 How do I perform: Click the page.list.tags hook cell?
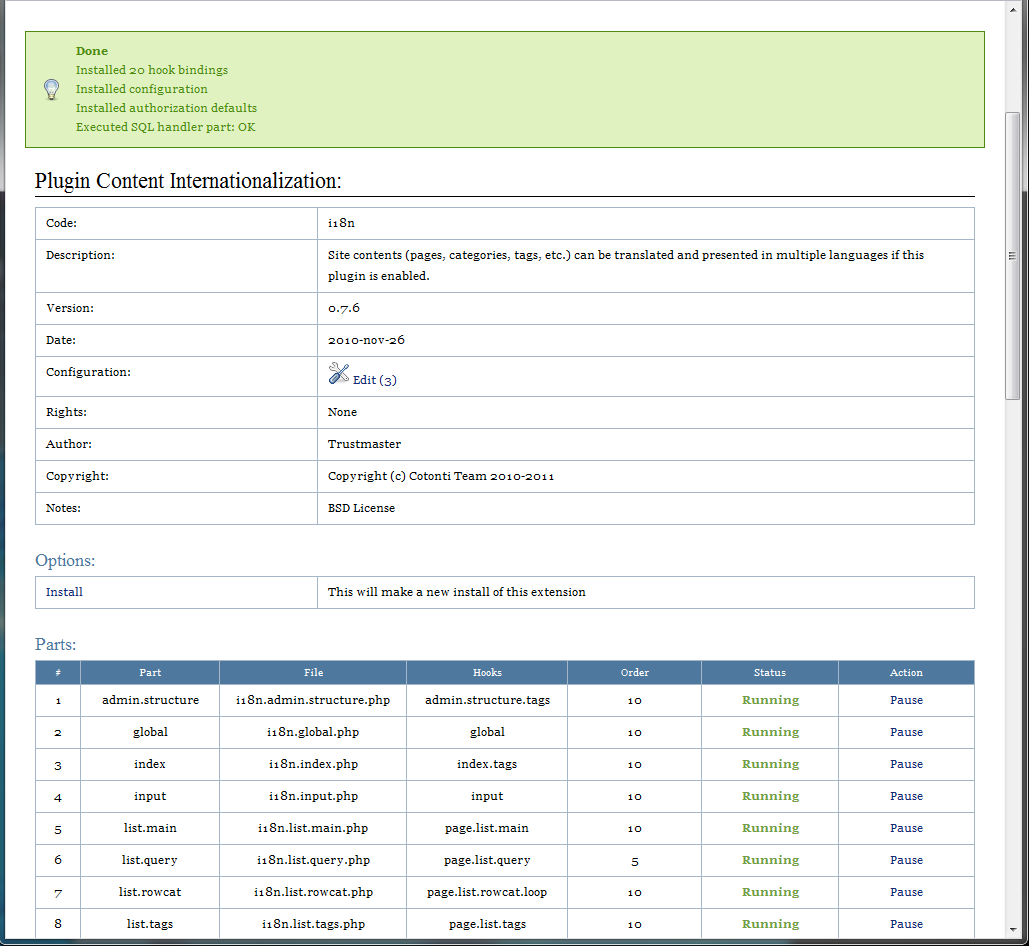pos(487,924)
